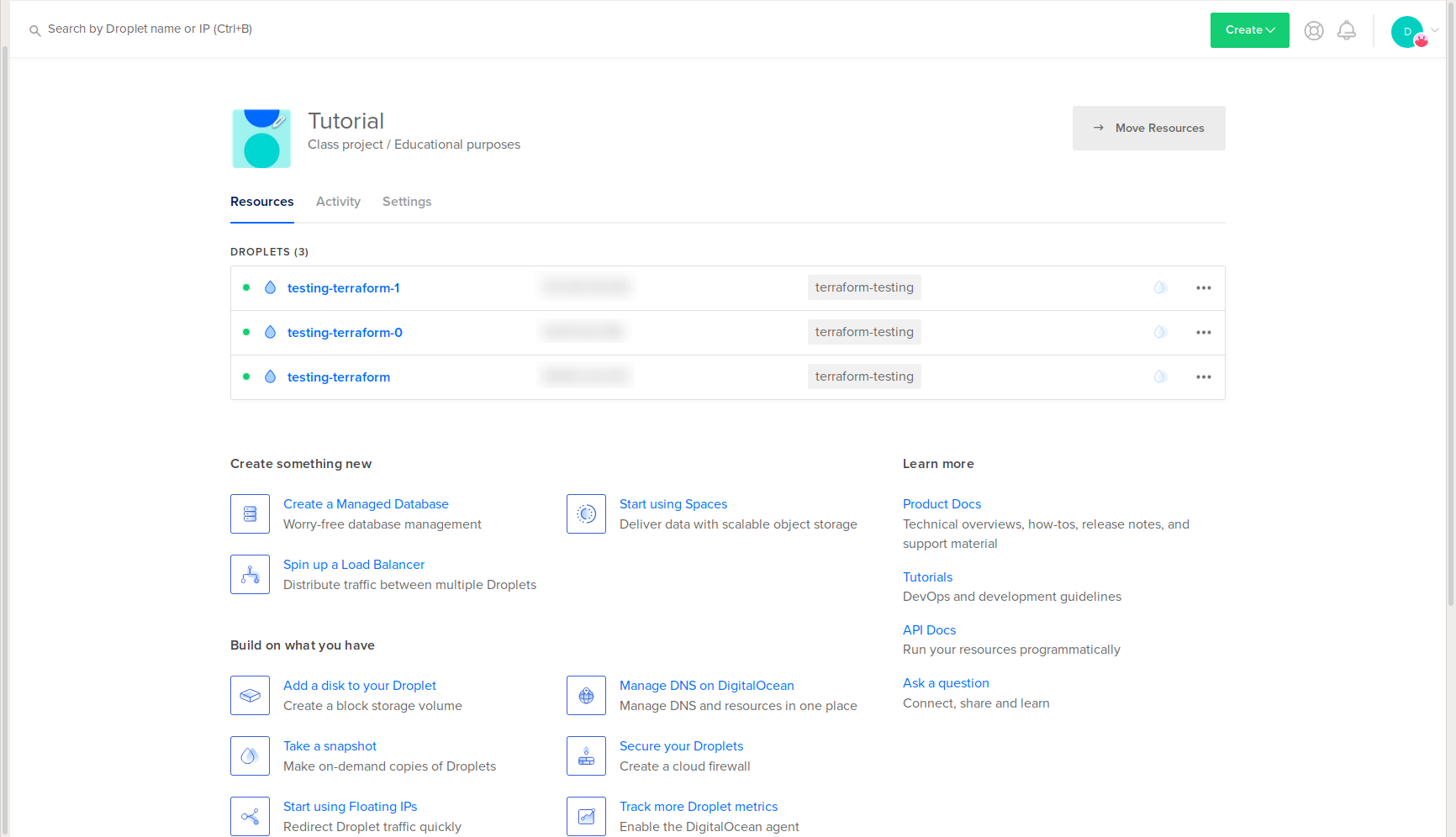
Task: Click the Droplet metrics chart icon
Action: pyautogui.click(x=586, y=816)
